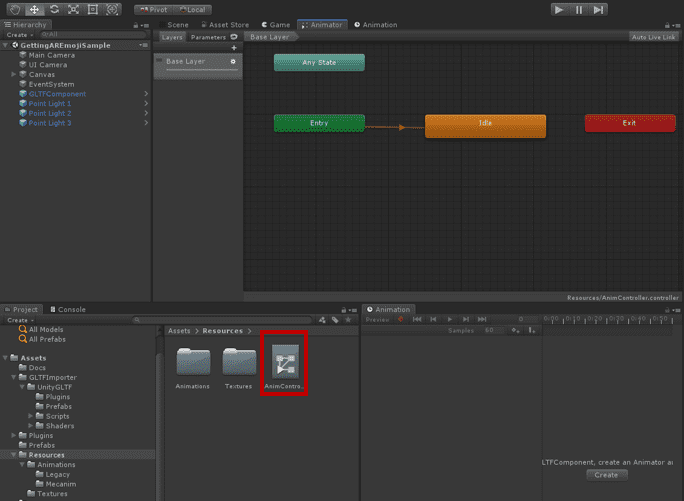The width and height of the screenshot is (684, 501).
Task: Click the Step frame button
Action: (598, 9)
